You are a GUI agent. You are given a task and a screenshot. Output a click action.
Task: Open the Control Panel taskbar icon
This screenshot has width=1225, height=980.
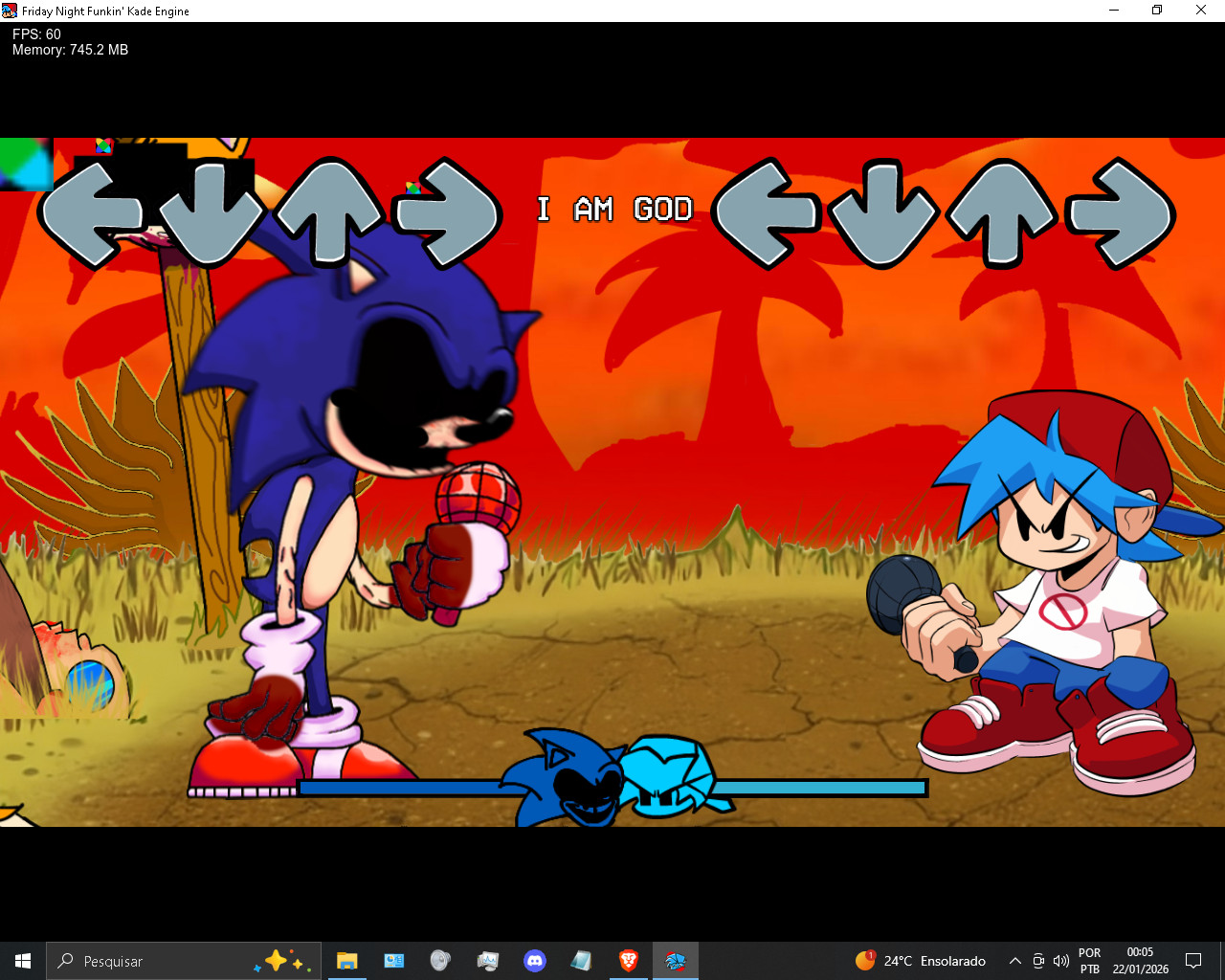(x=393, y=961)
